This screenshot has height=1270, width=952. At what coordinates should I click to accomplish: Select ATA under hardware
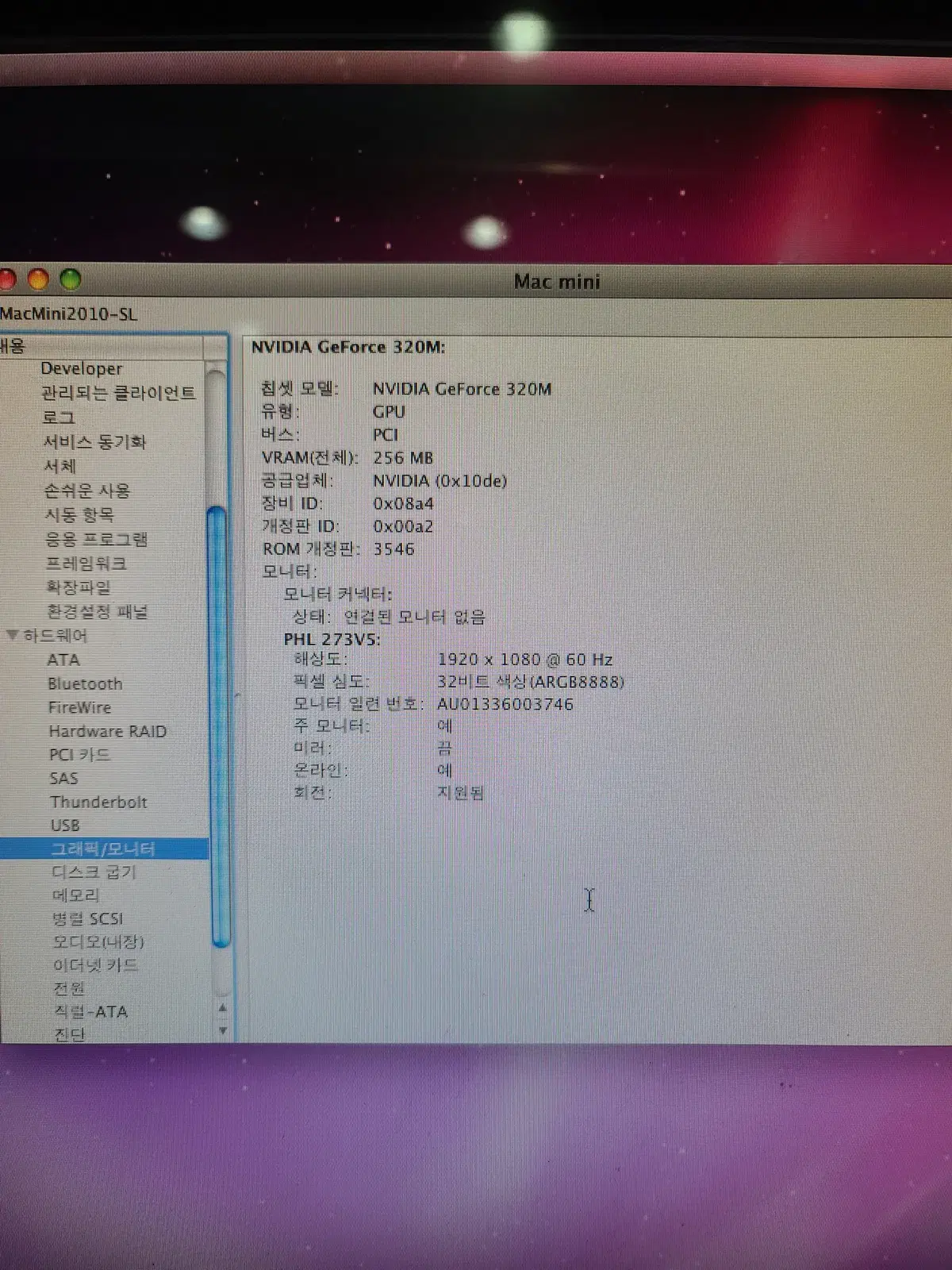[63, 660]
